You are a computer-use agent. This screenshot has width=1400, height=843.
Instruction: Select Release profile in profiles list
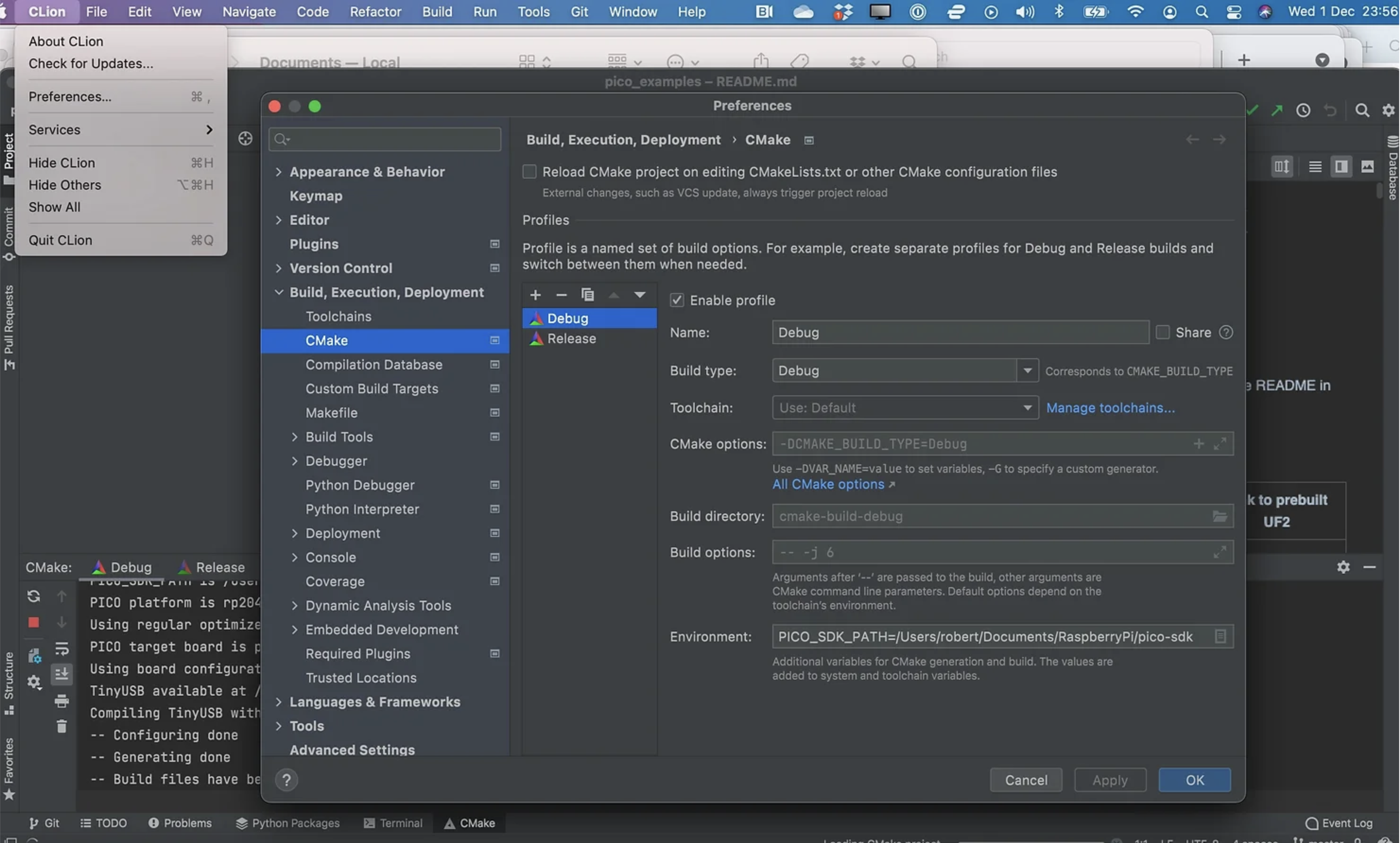pos(589,338)
